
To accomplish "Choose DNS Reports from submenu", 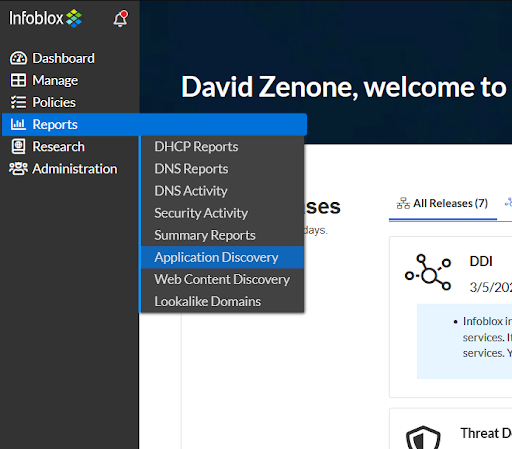I will click(x=222, y=169).
